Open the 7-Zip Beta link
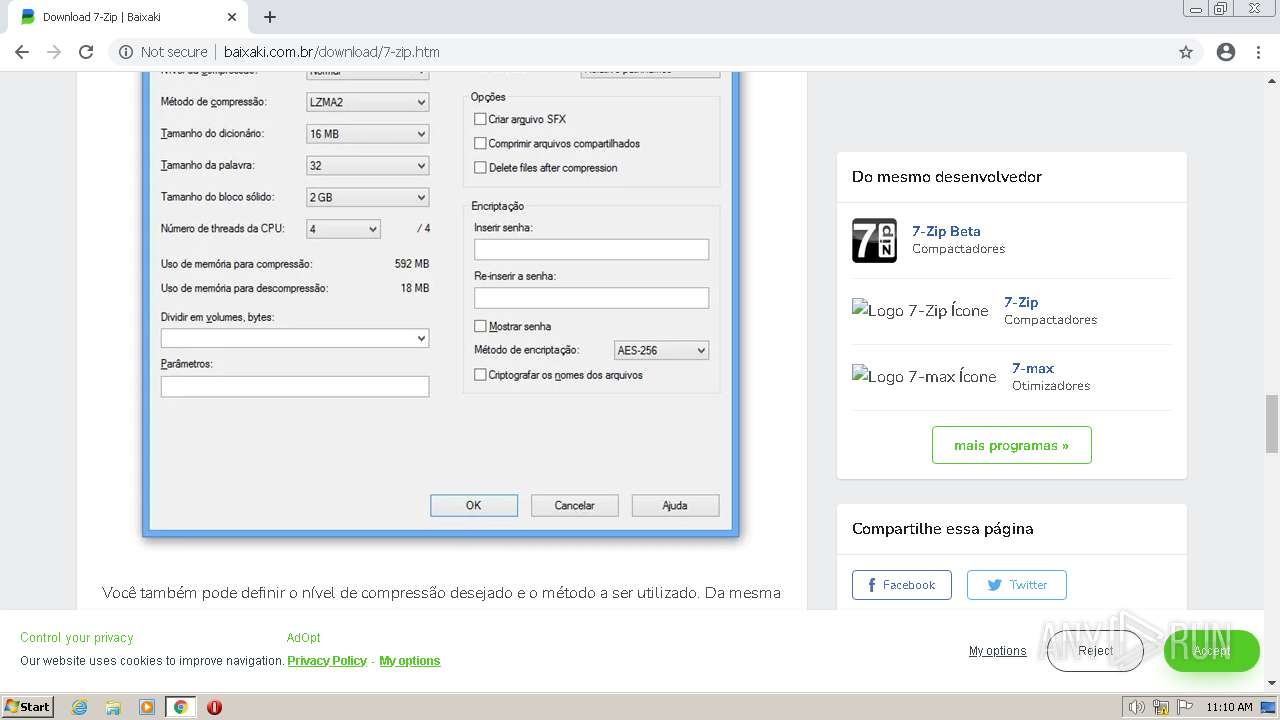Screen dimensions: 1280x720 pos(946,231)
